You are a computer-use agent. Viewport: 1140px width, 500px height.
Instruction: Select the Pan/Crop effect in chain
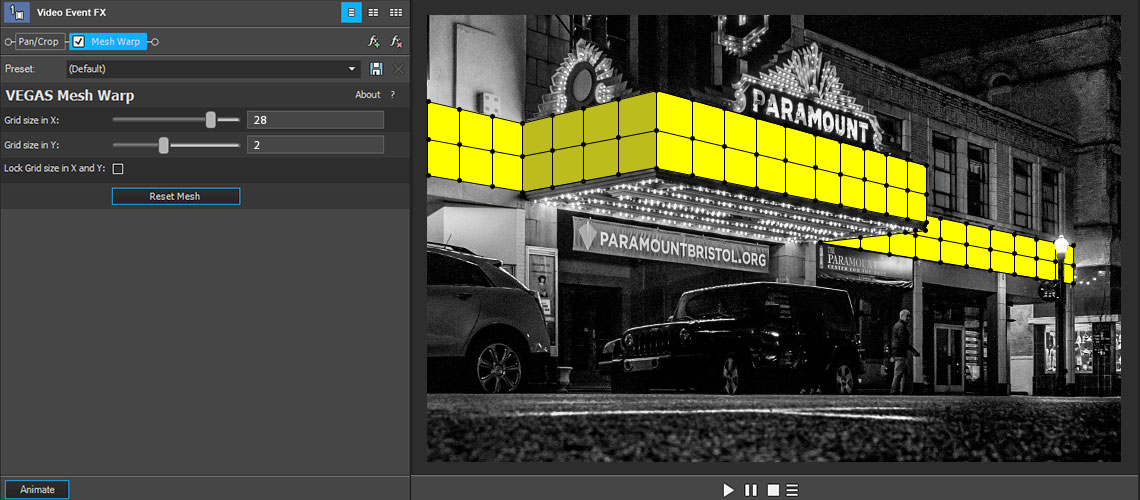pyautogui.click(x=40, y=41)
